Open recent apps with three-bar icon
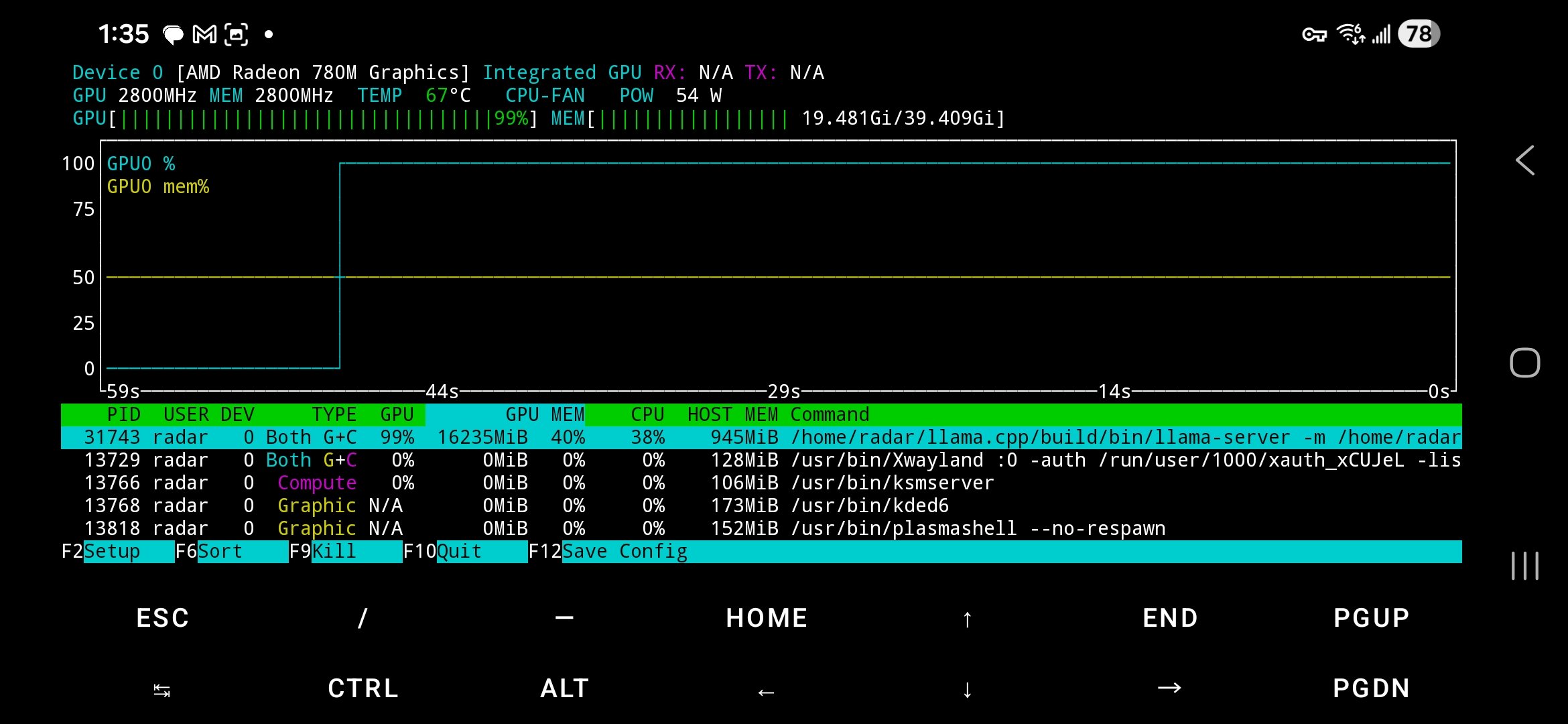Image resolution: width=1568 pixels, height=724 pixels. pos(1524,565)
